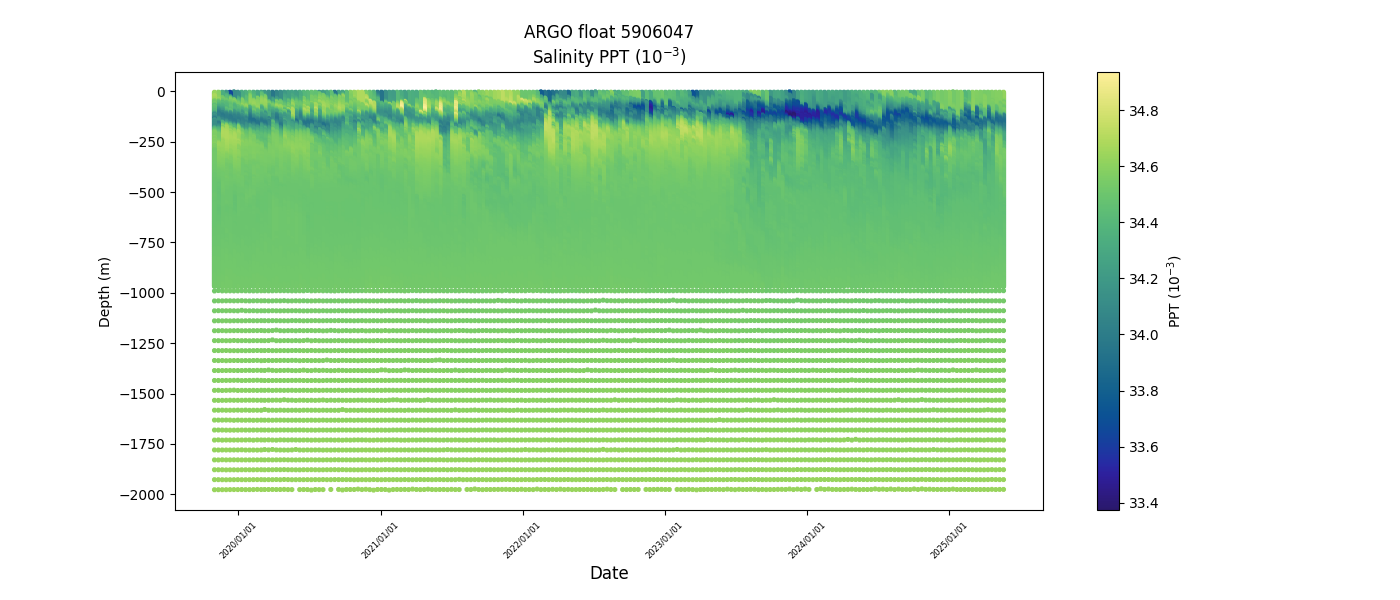Click the 'Depth (m)' y-axis label
This screenshot has height=600, width=1400.
105,291
